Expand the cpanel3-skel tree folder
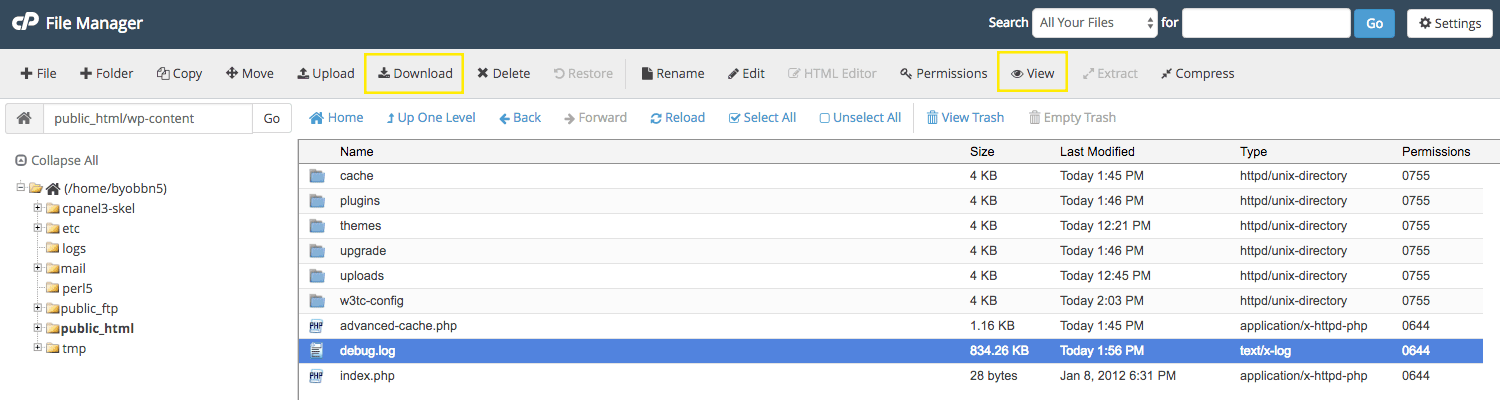Screen dimensions: 1500x400 coord(38,208)
